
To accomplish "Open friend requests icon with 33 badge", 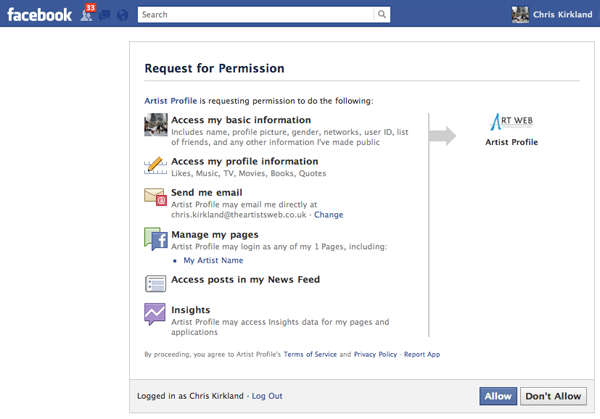I will coord(88,13).
